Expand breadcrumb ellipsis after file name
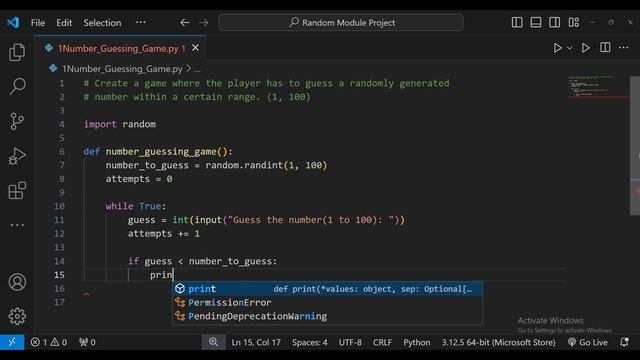 (198, 69)
